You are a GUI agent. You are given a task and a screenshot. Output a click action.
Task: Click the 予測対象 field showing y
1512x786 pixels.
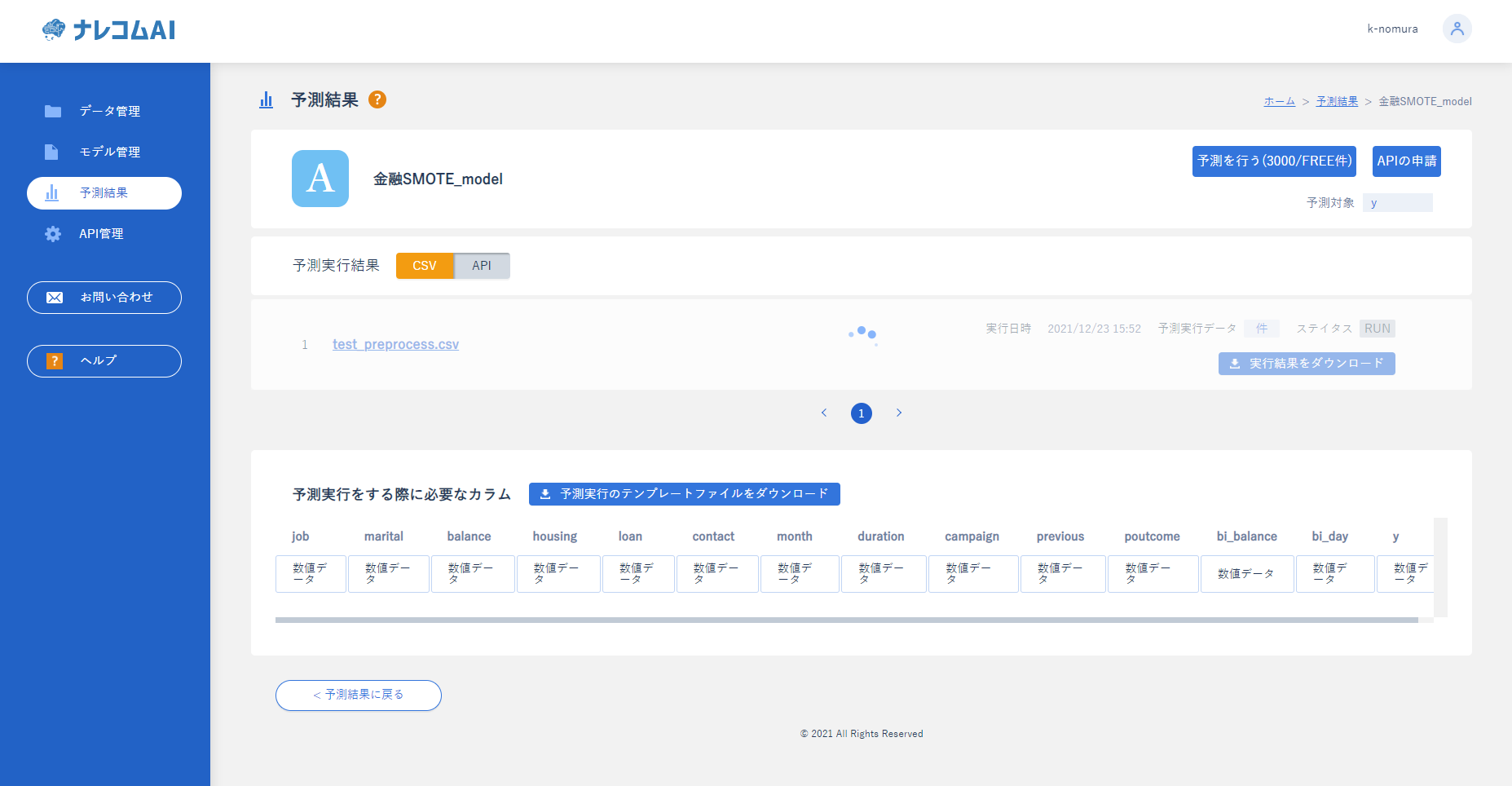tap(1397, 203)
